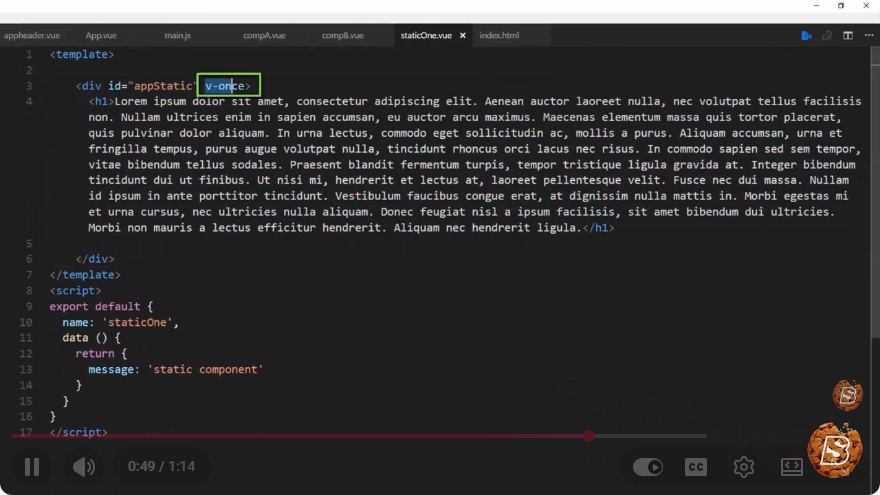Mute the video volume speaker icon
Screen dimensions: 880x495
click(x=84, y=466)
